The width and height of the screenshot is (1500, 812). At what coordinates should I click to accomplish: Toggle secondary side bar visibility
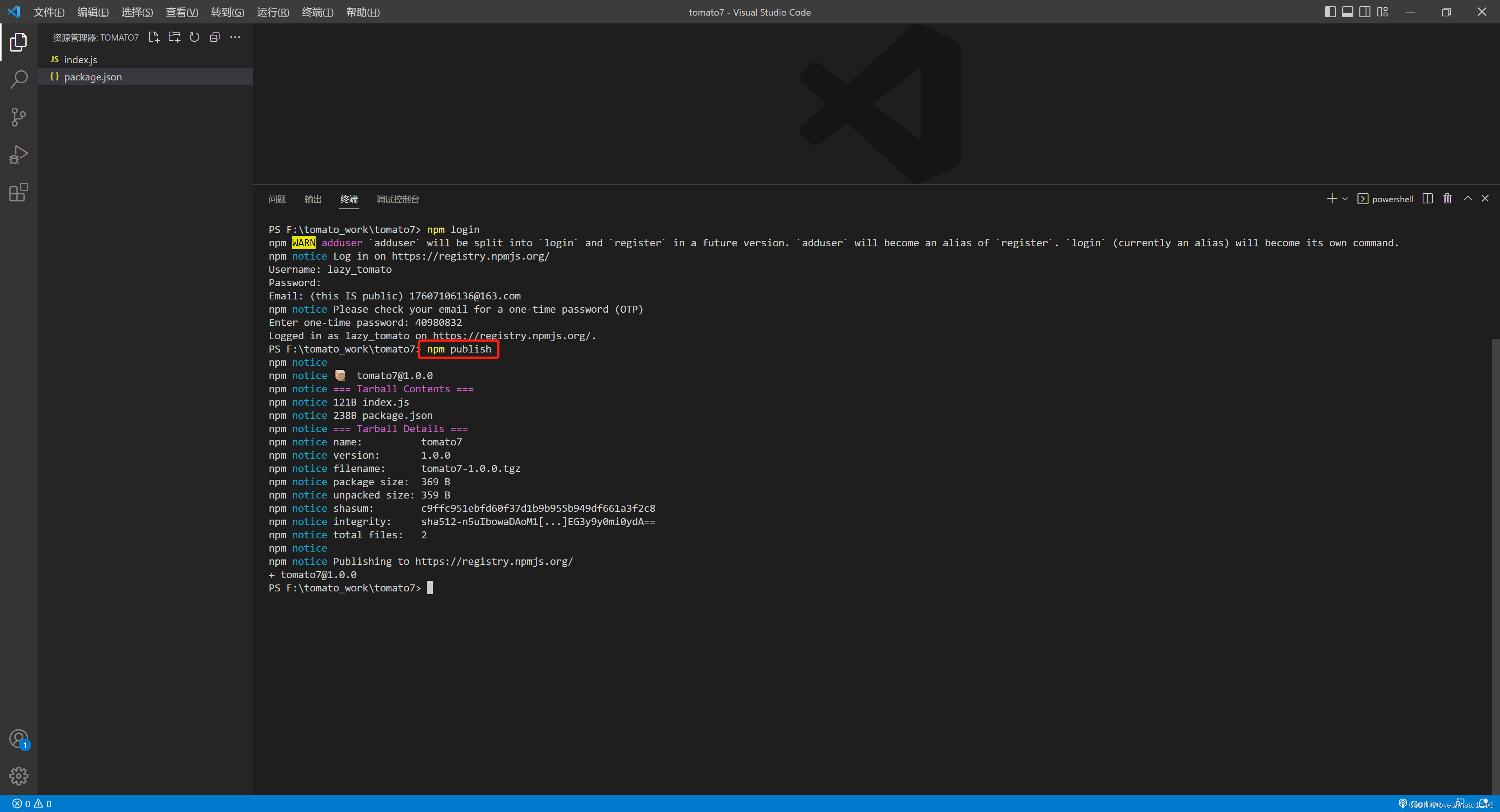[1364, 12]
